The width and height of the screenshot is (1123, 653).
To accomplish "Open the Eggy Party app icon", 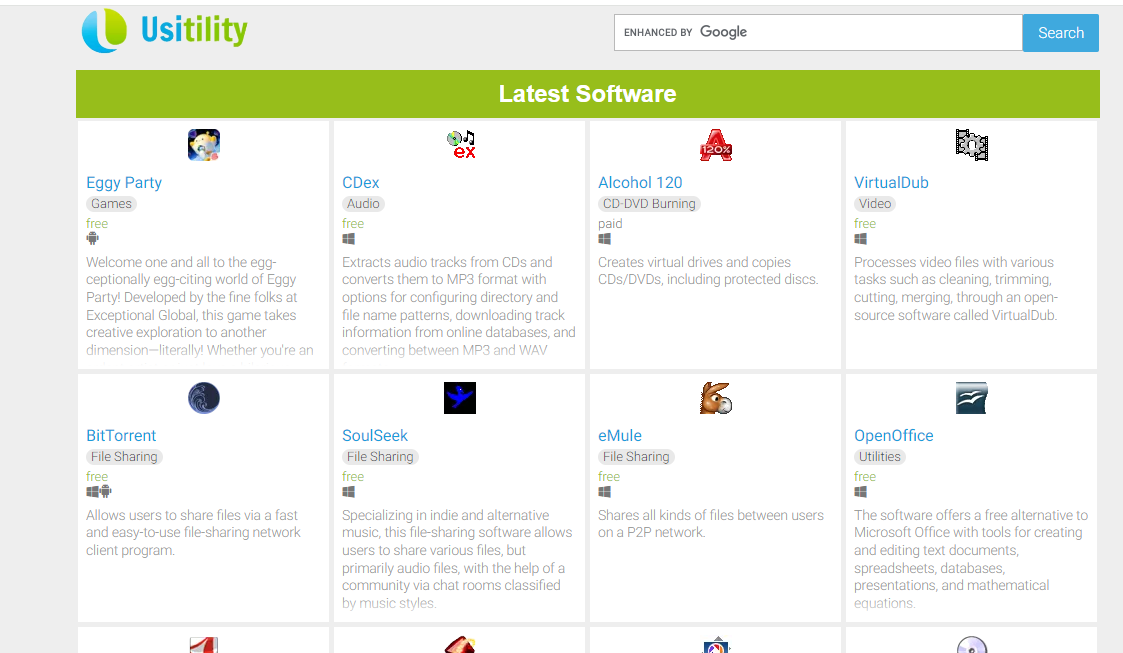I will (204, 145).
